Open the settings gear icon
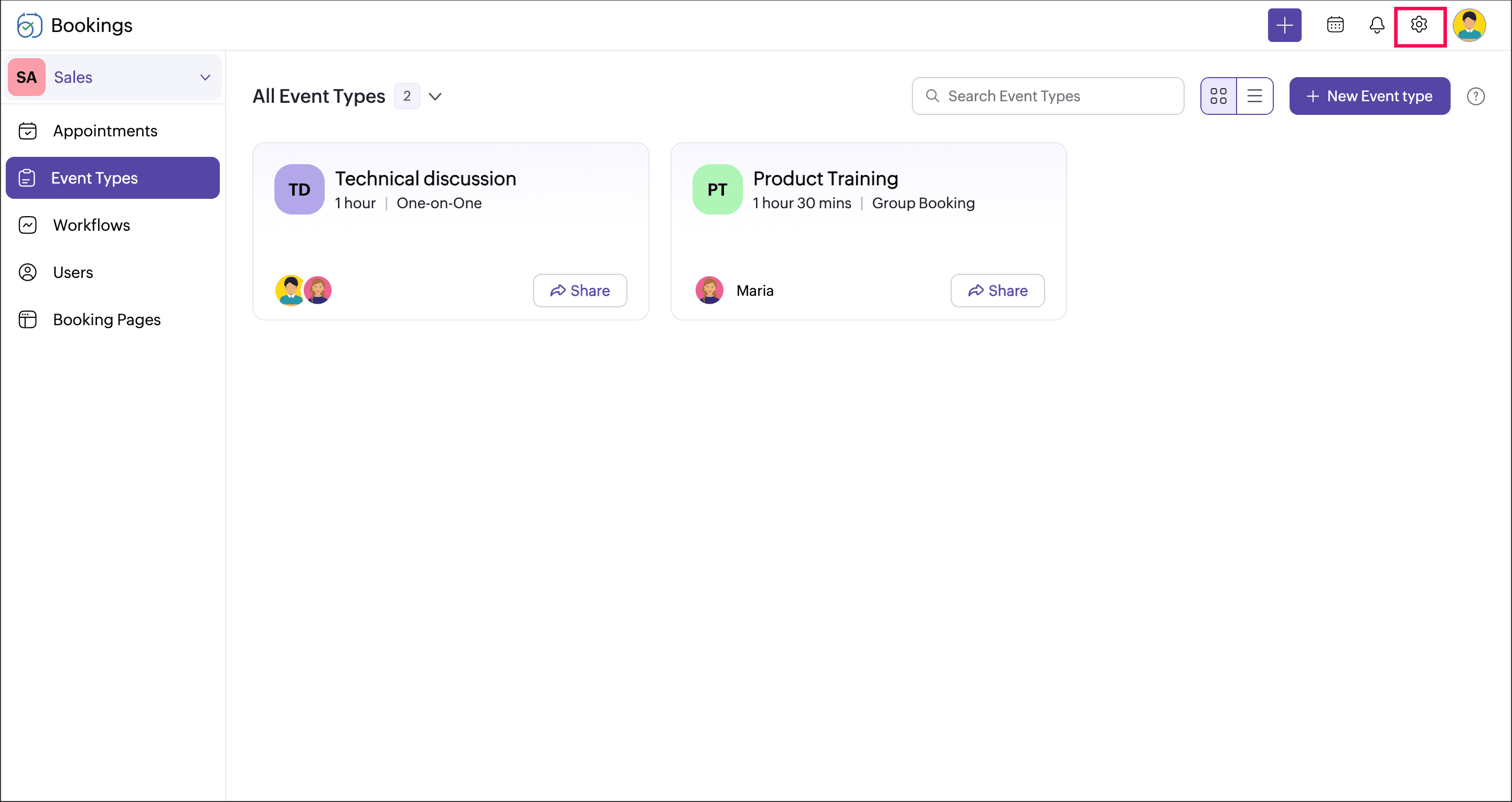This screenshot has height=802, width=1512. (x=1419, y=25)
